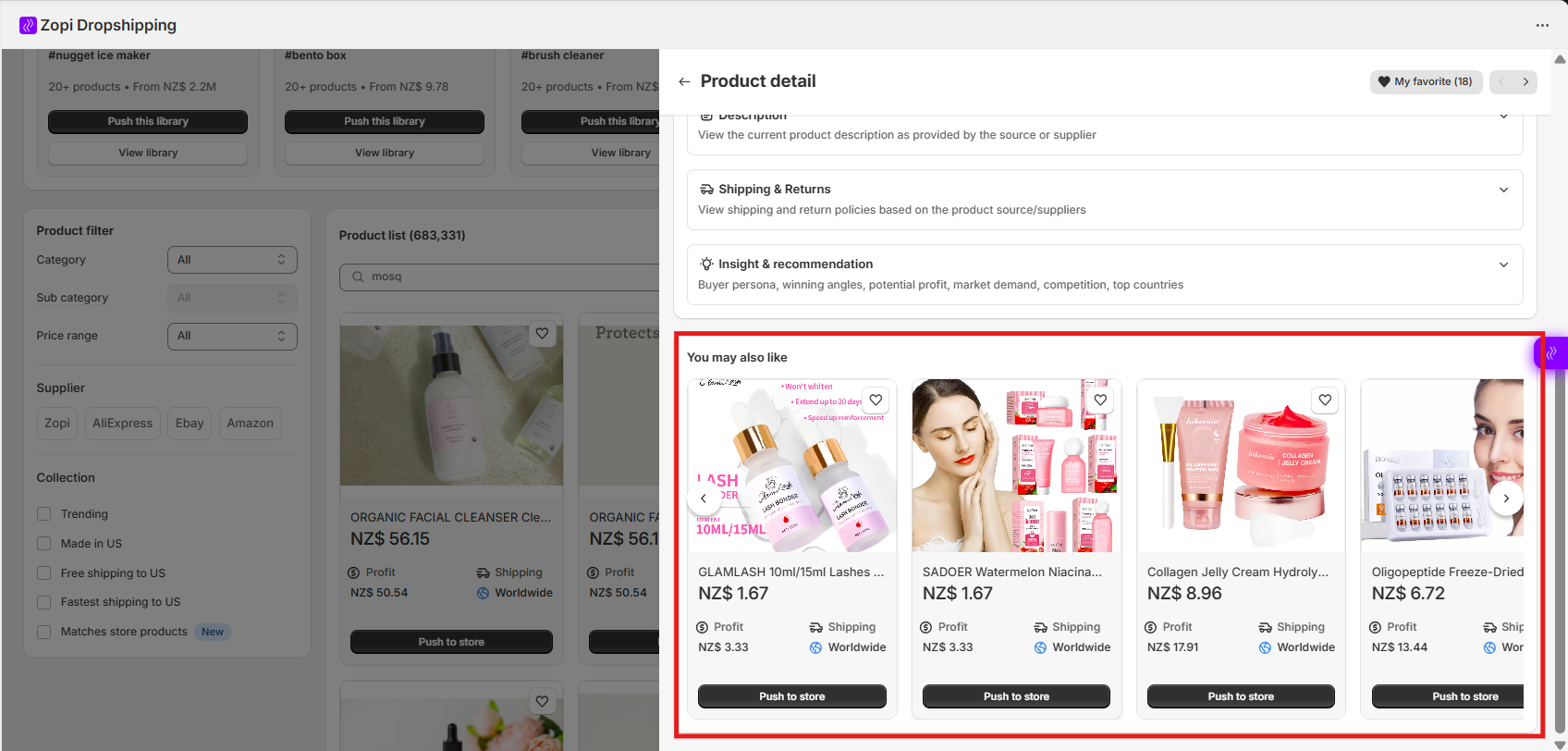
Task: Expand the Insight & recommendation section
Action: 1503,265
